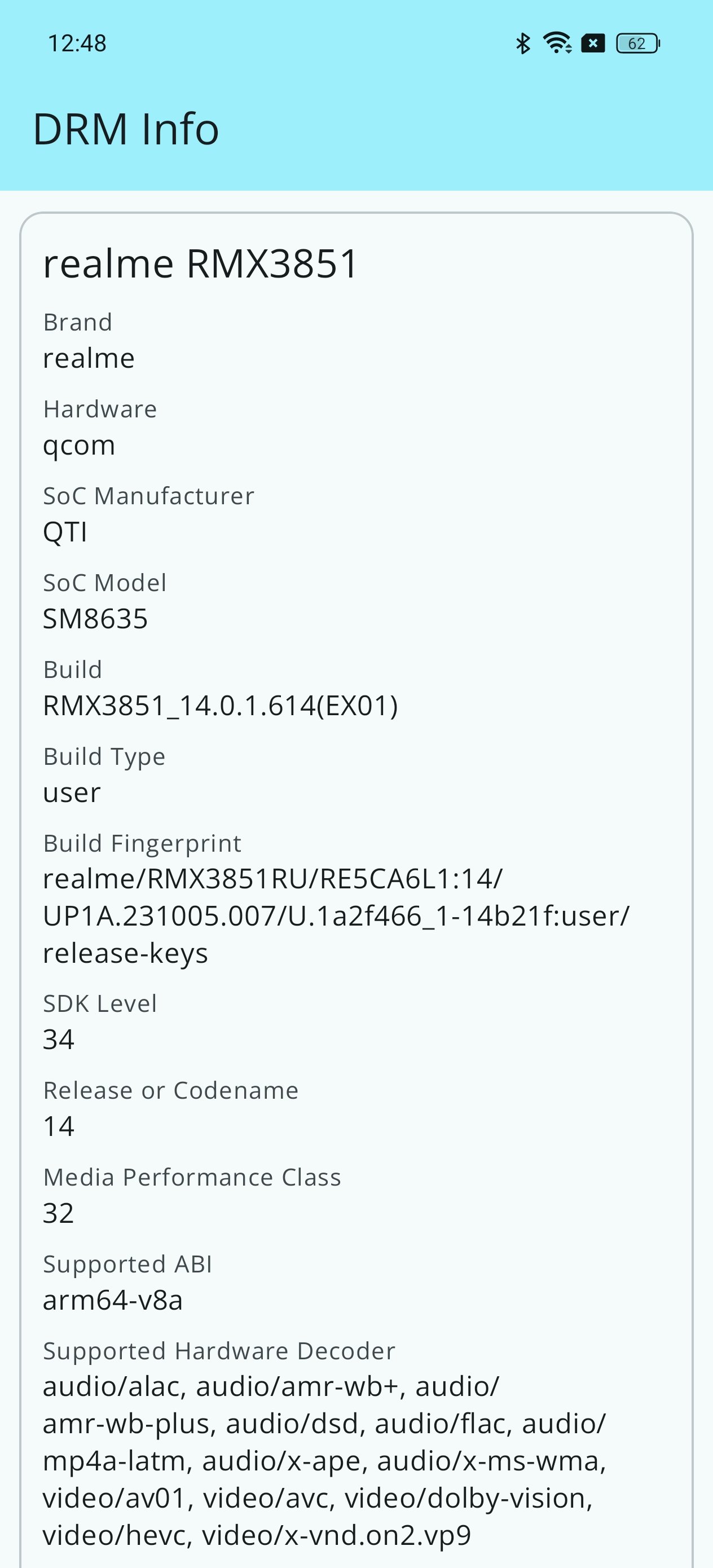Image resolution: width=713 pixels, height=1568 pixels.
Task: Tap the Bluetooth status icon
Action: (x=522, y=43)
